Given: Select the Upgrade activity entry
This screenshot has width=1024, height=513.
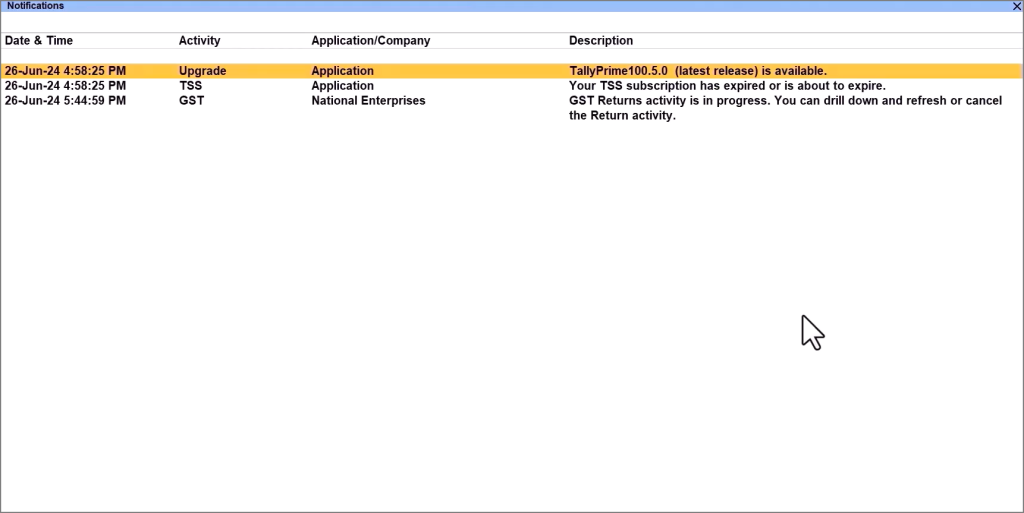Looking at the screenshot, I should click(x=202, y=71).
